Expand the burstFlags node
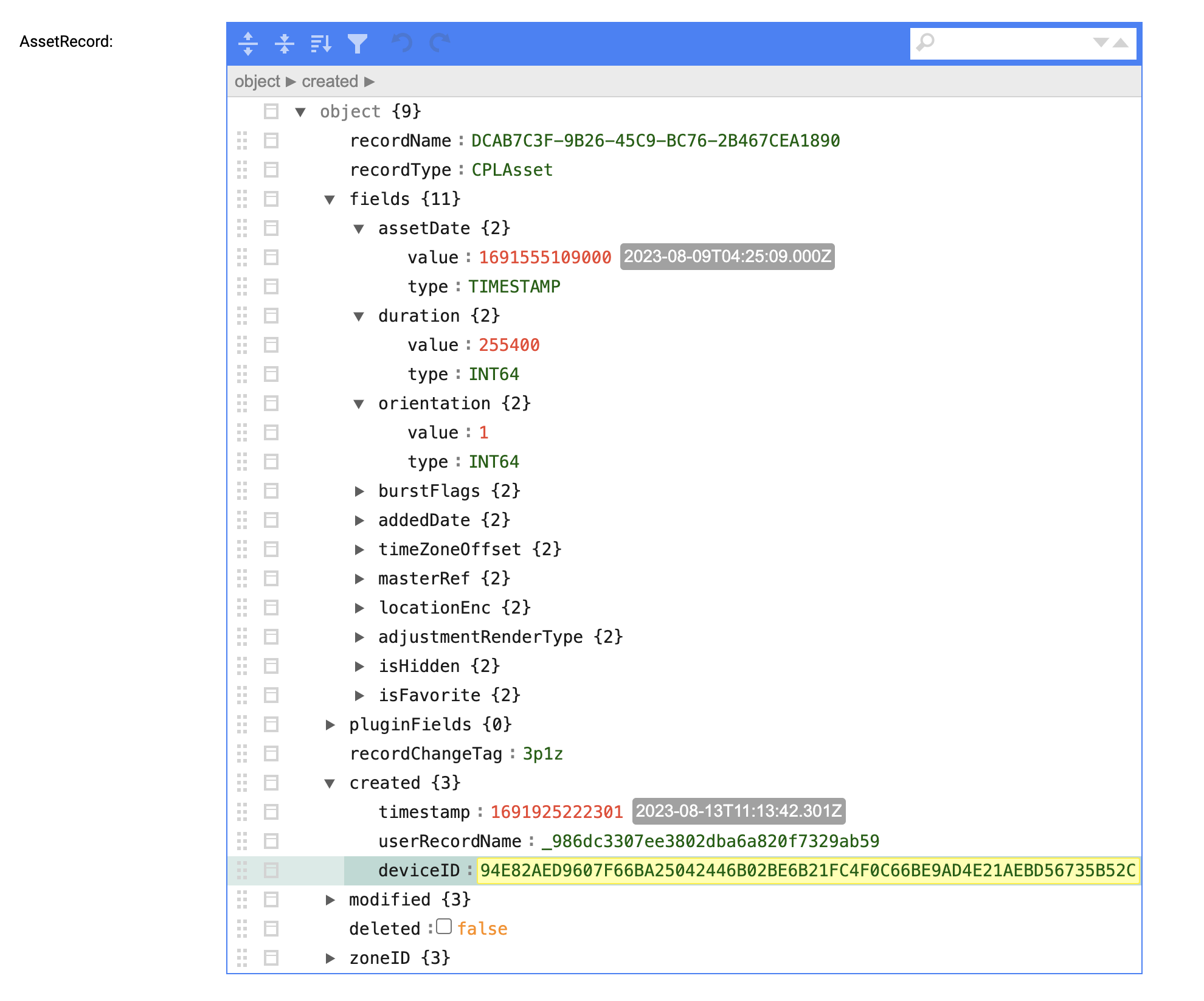 coord(359,491)
